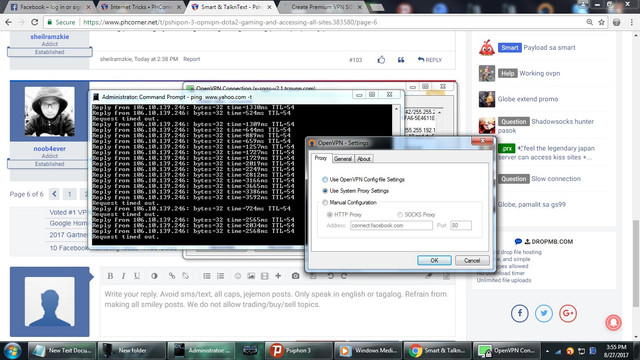The width and height of the screenshot is (640, 360).
Task: Insert media in reply editor
Action: coord(264,276)
